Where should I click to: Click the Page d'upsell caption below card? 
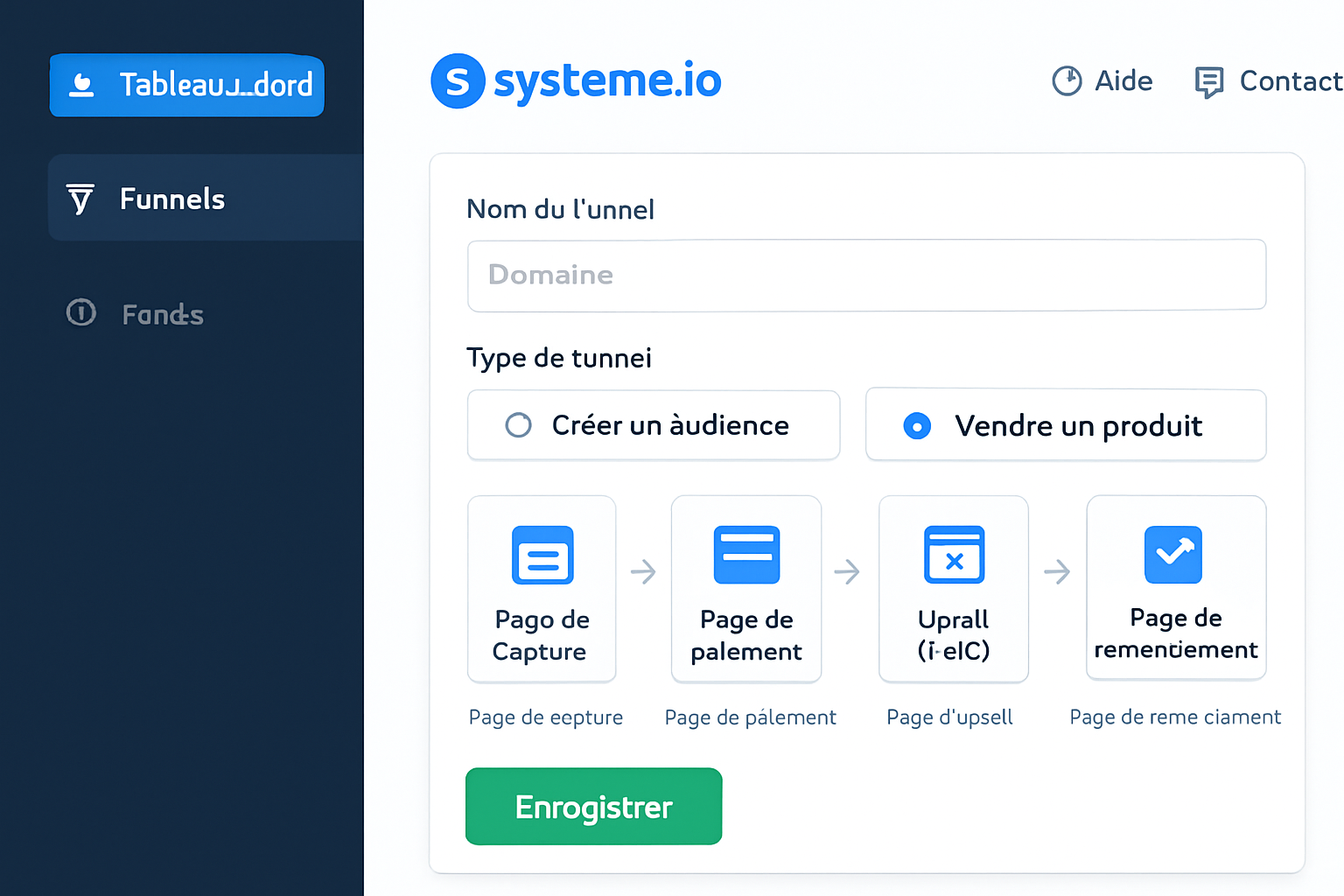click(949, 717)
